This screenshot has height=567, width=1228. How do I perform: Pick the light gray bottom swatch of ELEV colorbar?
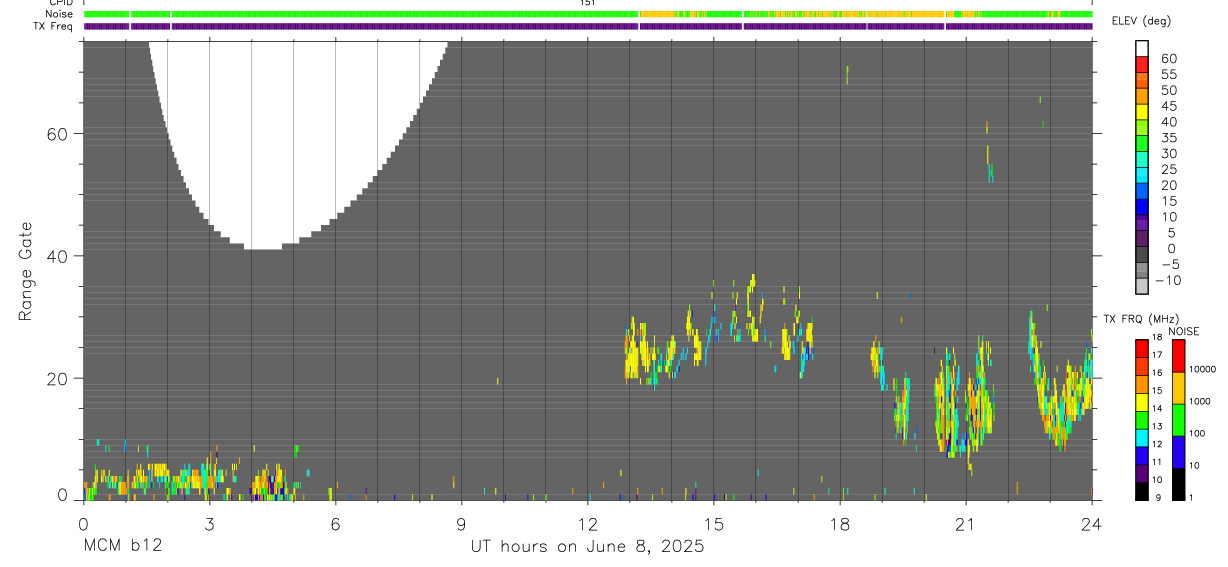tap(1142, 285)
